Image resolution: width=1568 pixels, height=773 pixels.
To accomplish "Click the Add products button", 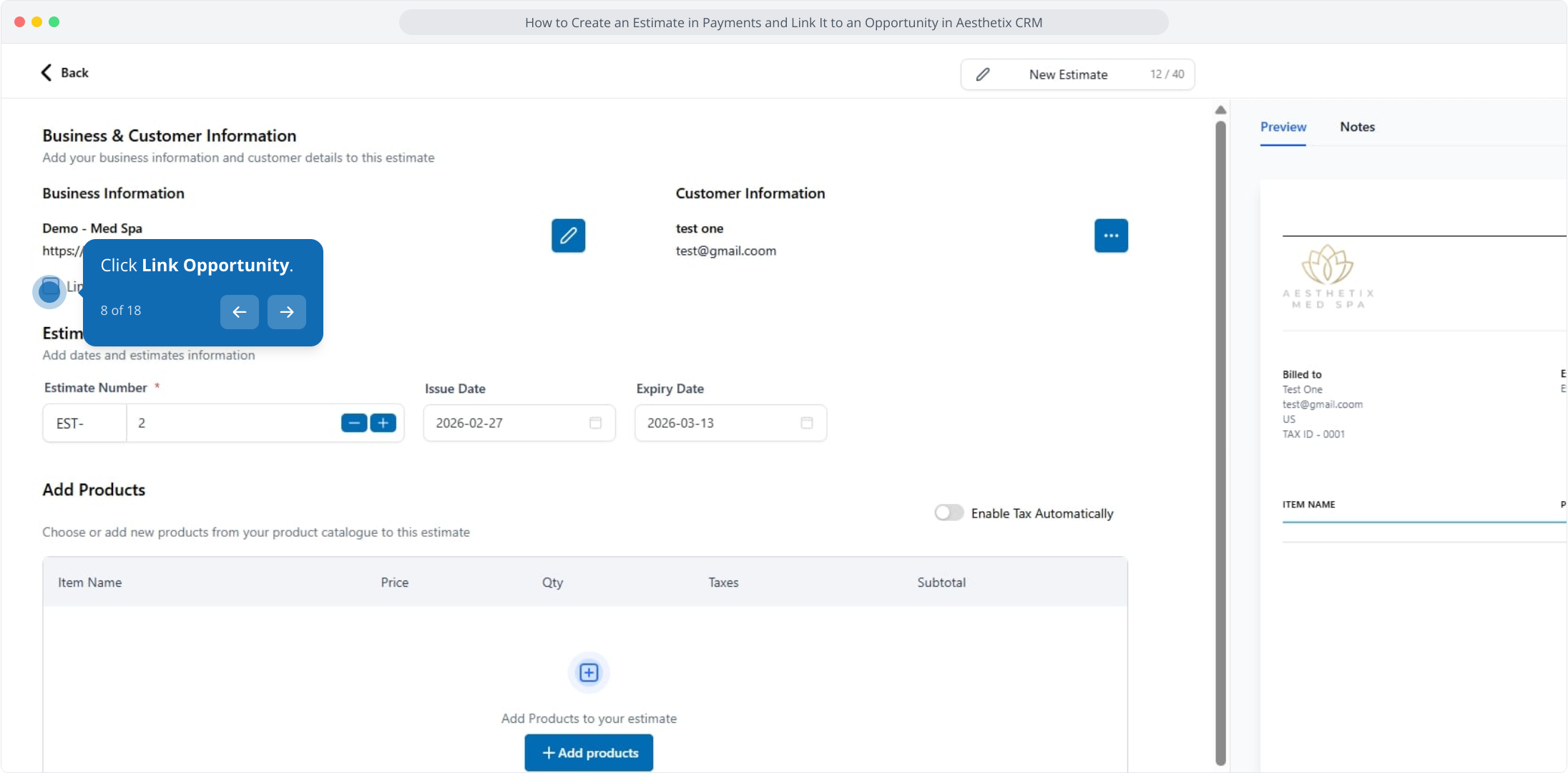I will [589, 753].
